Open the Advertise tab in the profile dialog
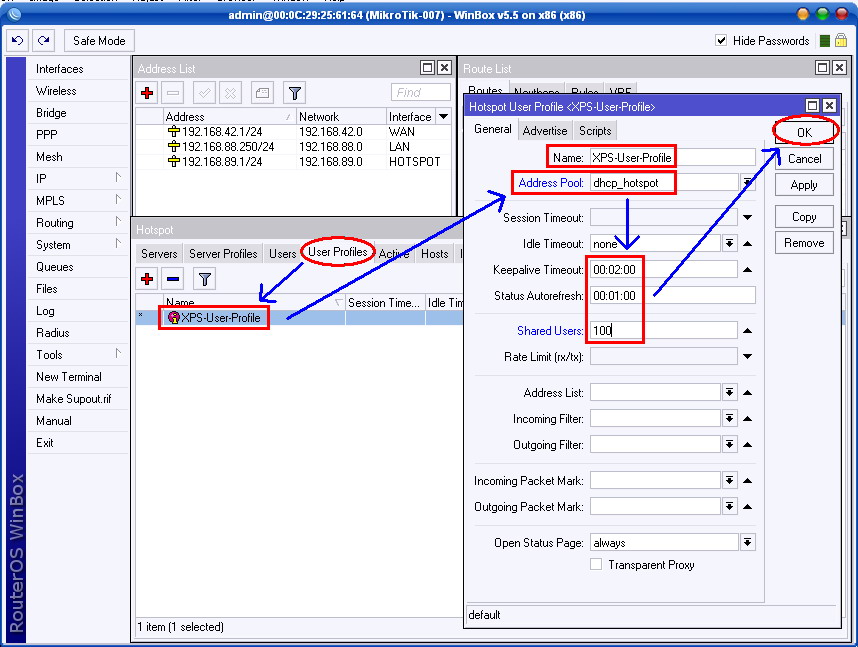858x647 pixels. [545, 129]
